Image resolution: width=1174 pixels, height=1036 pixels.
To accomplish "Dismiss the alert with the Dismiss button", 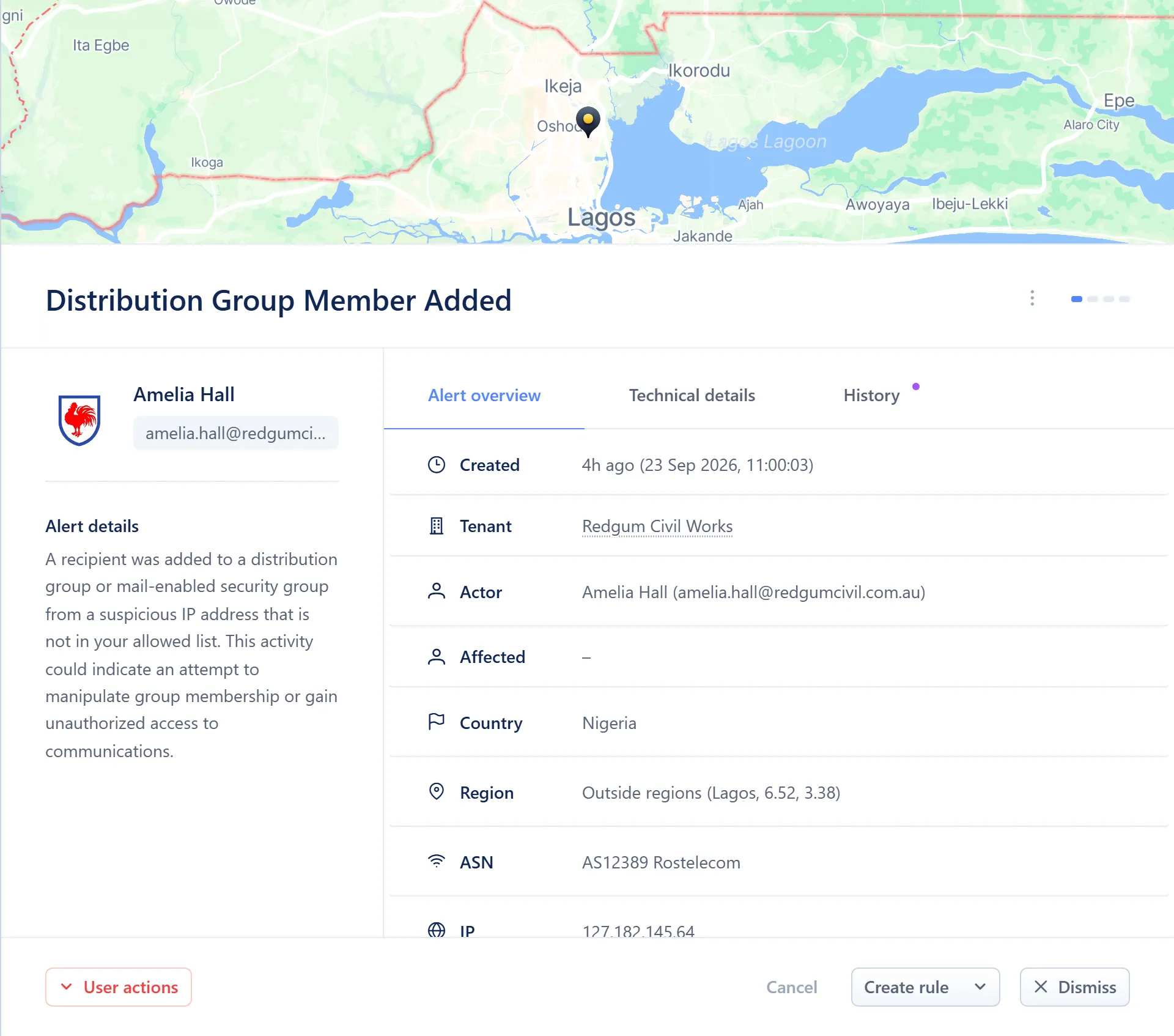I will tap(1075, 987).
